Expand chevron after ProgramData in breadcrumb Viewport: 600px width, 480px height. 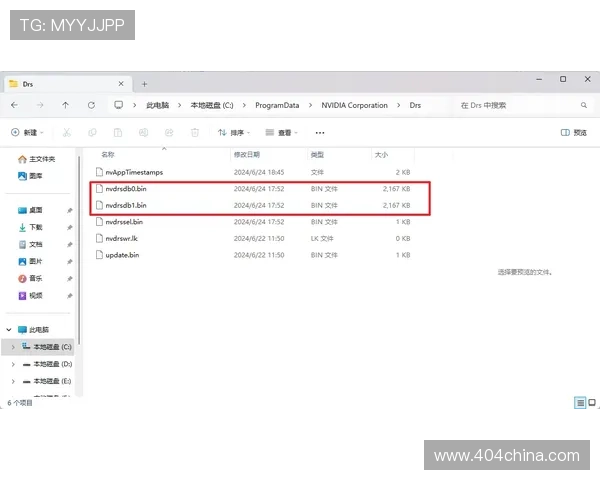pyautogui.click(x=310, y=105)
